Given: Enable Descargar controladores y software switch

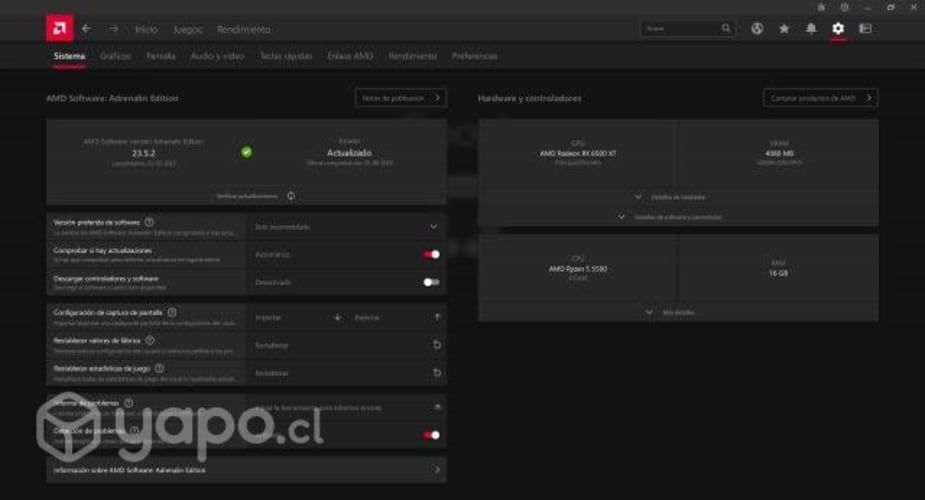Looking at the screenshot, I should [431, 282].
